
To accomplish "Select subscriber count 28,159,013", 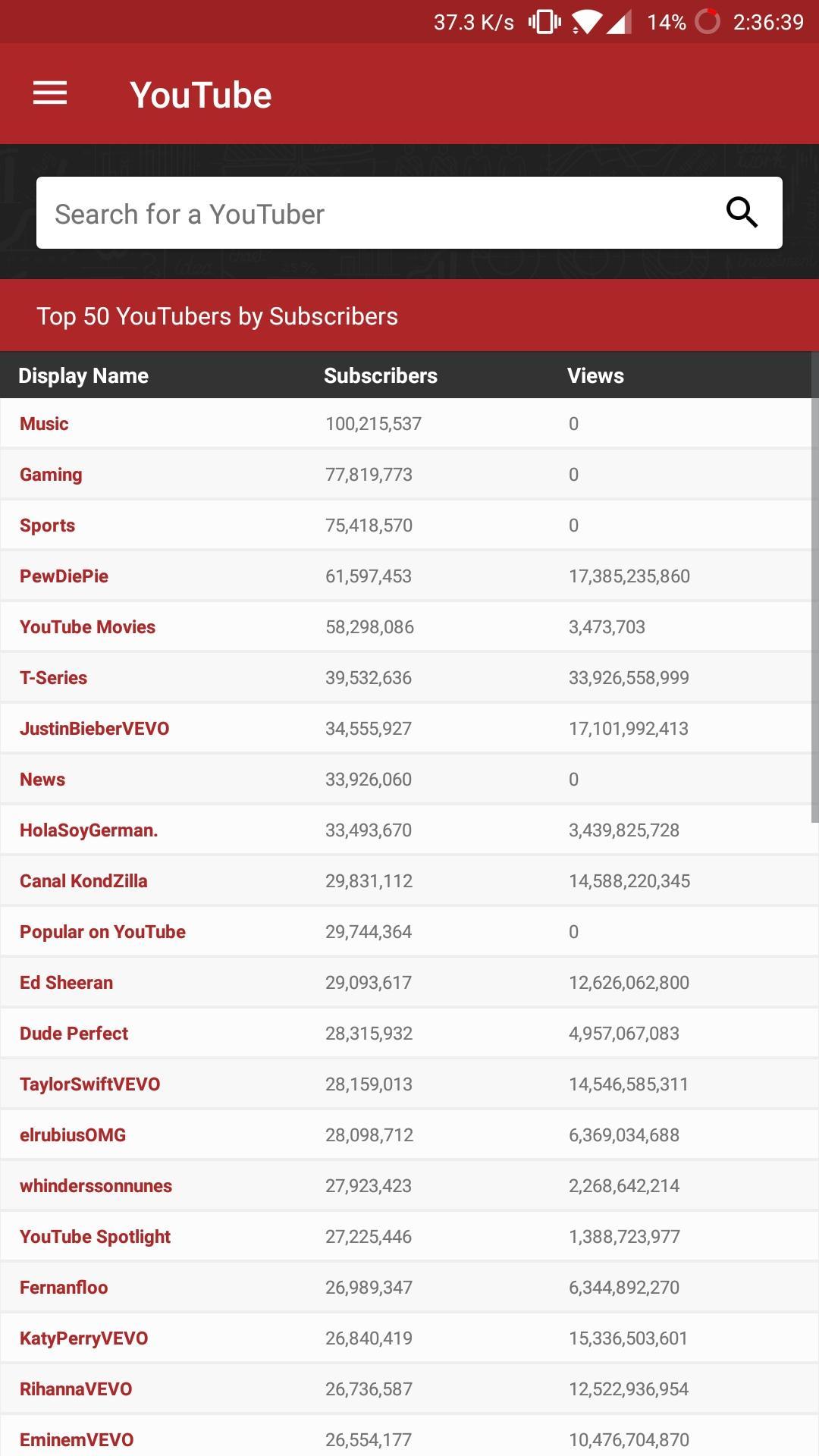I will [x=369, y=1084].
